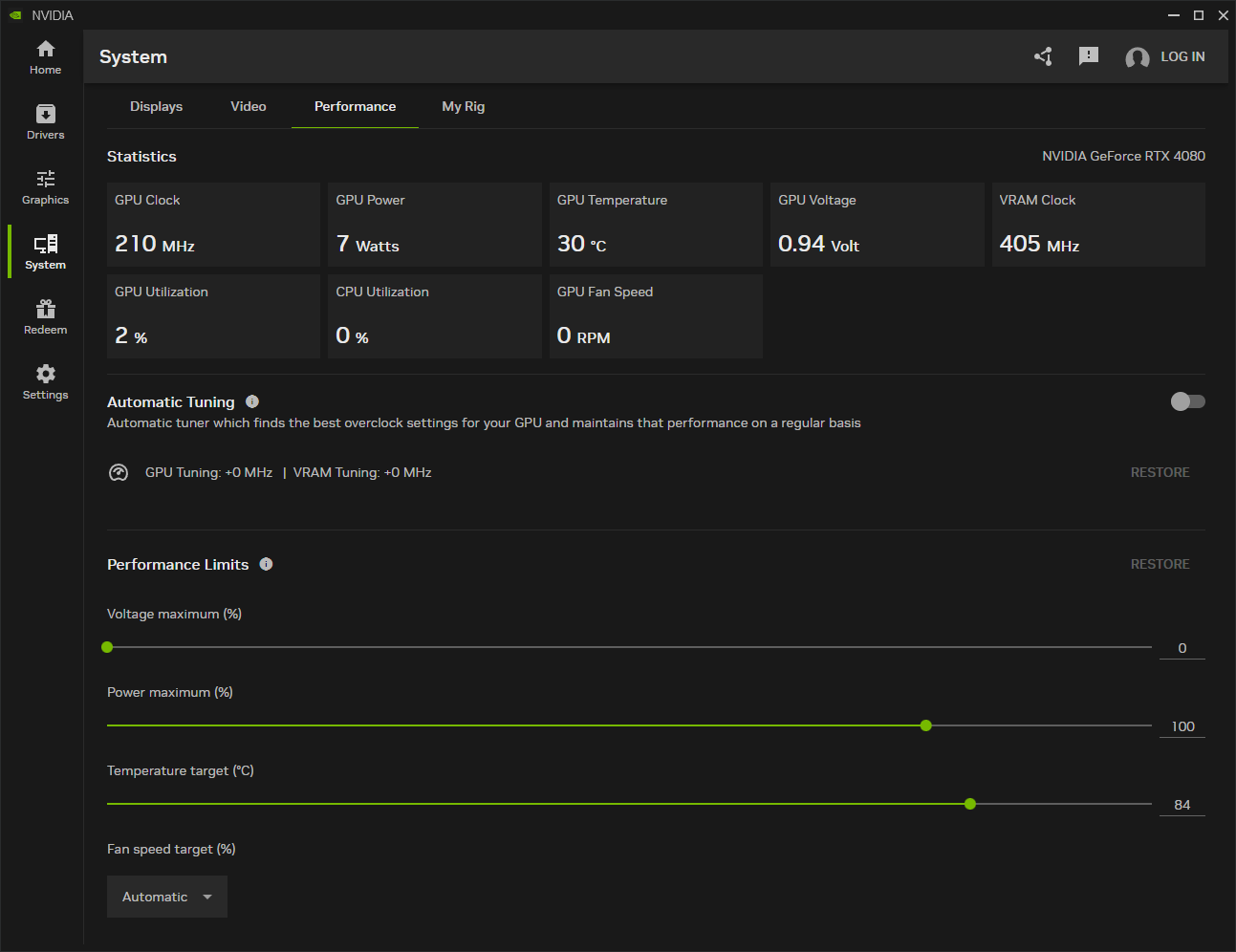Switch to the Video tab
This screenshot has height=952, width=1236.
point(249,106)
